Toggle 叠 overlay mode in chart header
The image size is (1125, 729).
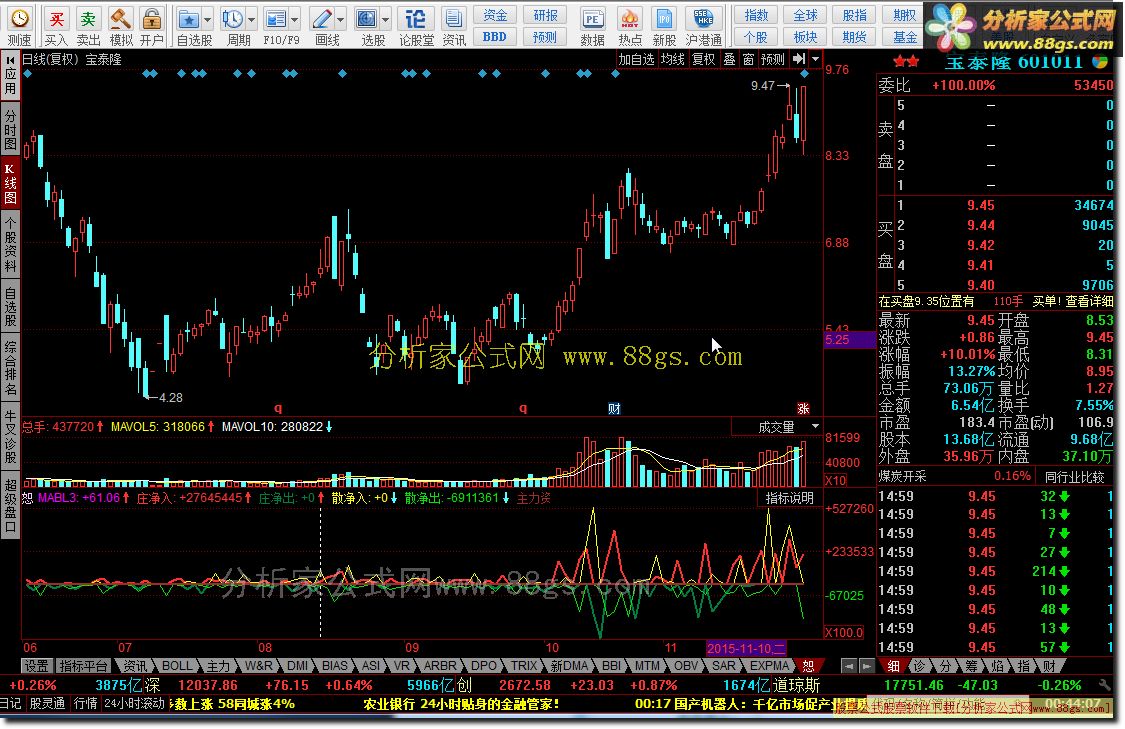(729, 60)
